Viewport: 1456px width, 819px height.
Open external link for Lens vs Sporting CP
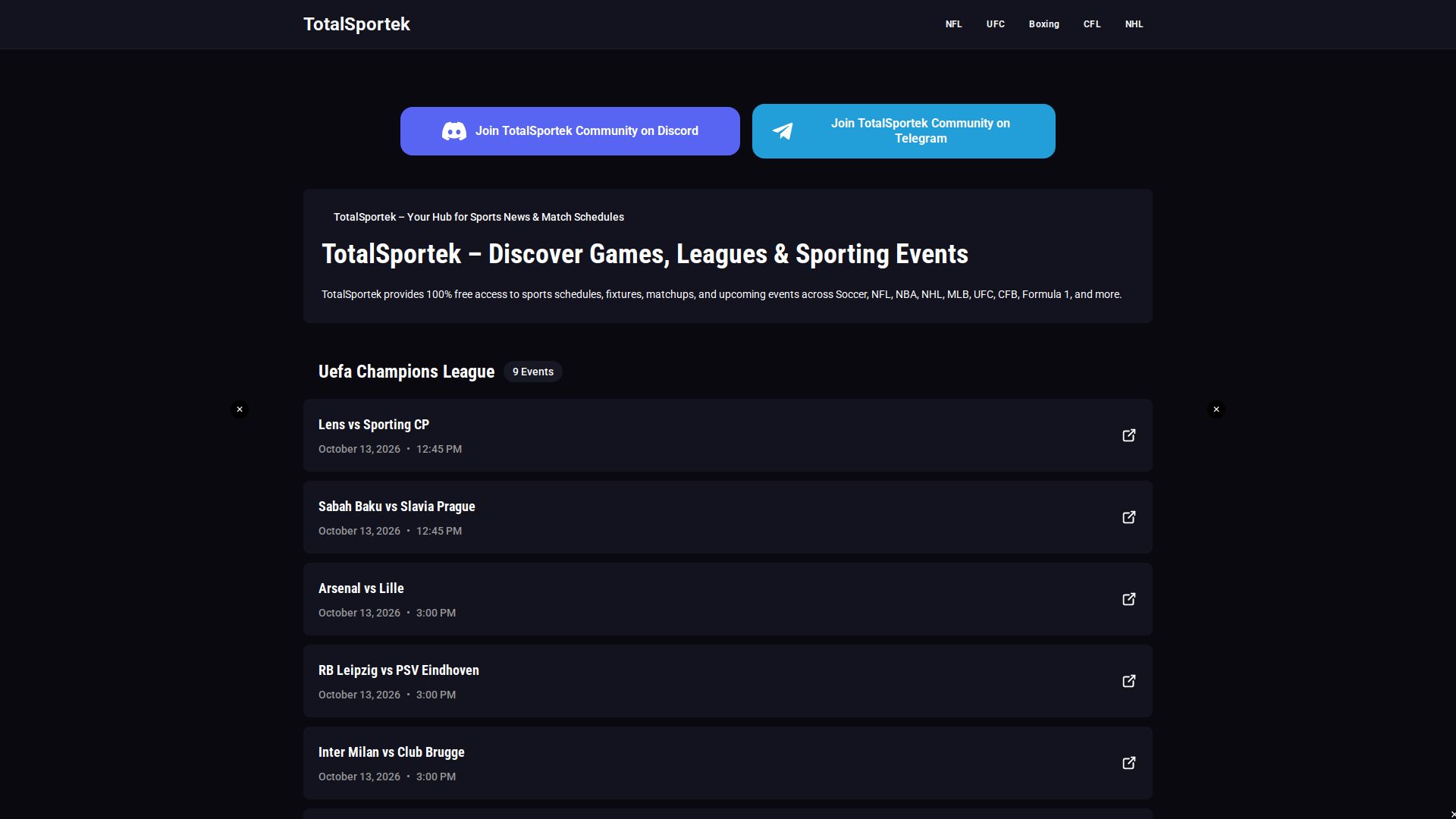1129,435
